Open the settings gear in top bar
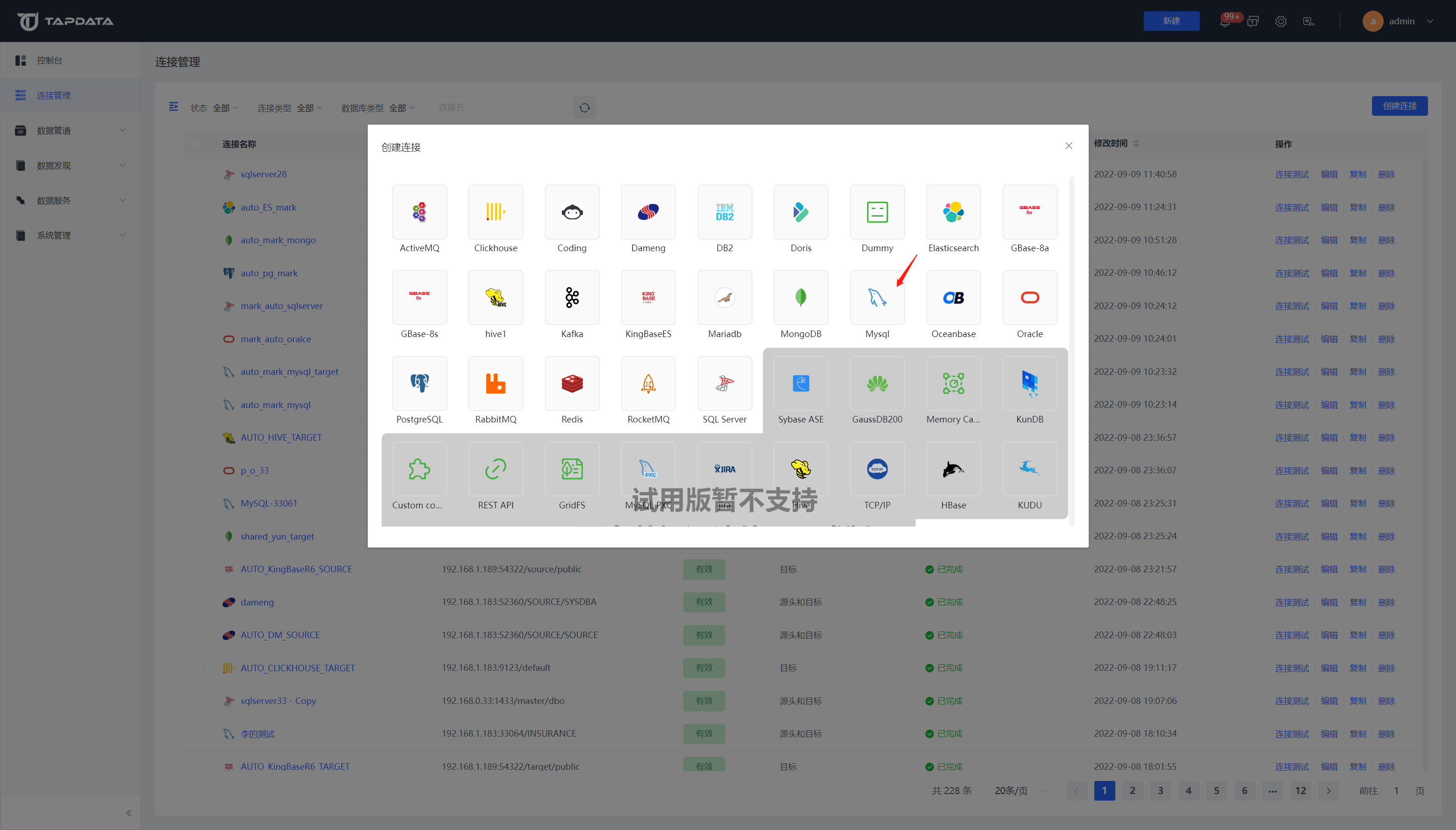This screenshot has width=1456, height=830. (1281, 21)
